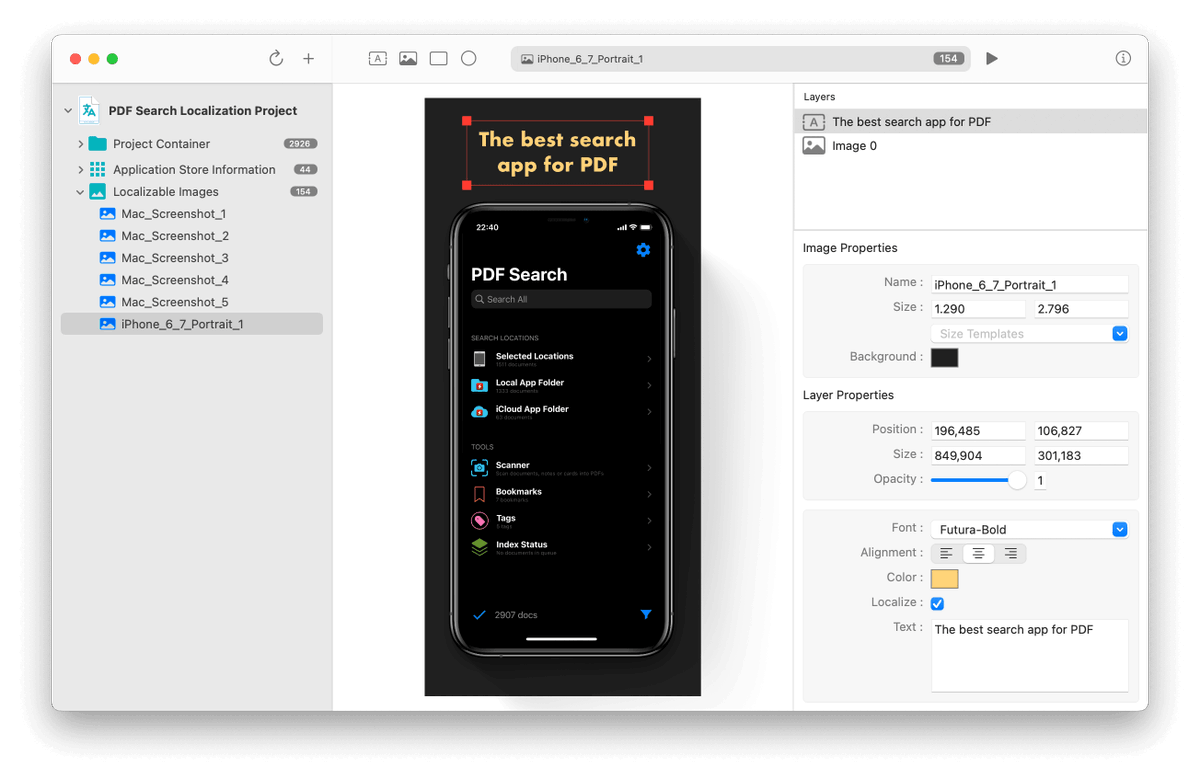The image size is (1200, 779).
Task: Click the Background color swatch
Action: 945,357
